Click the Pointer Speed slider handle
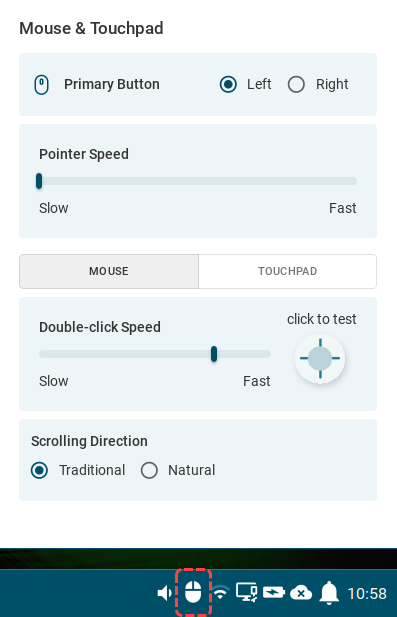This screenshot has width=397, height=617. 39,181
